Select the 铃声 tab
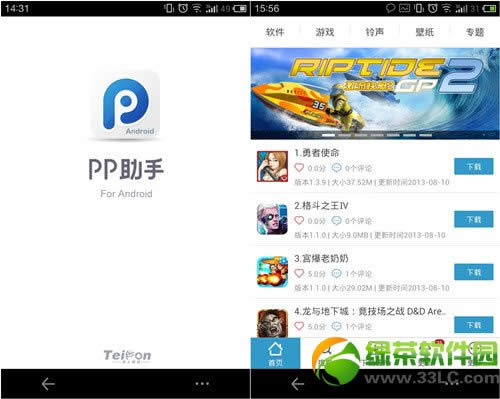The image size is (500, 399). coord(375,32)
